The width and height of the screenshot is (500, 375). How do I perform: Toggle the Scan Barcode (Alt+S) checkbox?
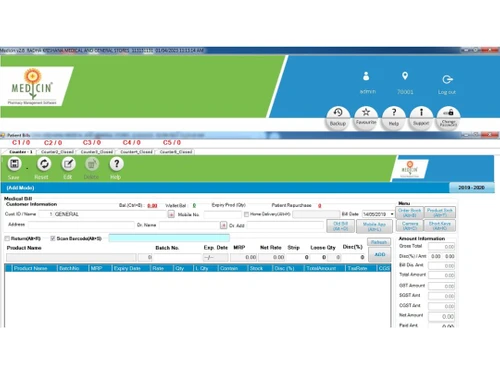click(53, 239)
